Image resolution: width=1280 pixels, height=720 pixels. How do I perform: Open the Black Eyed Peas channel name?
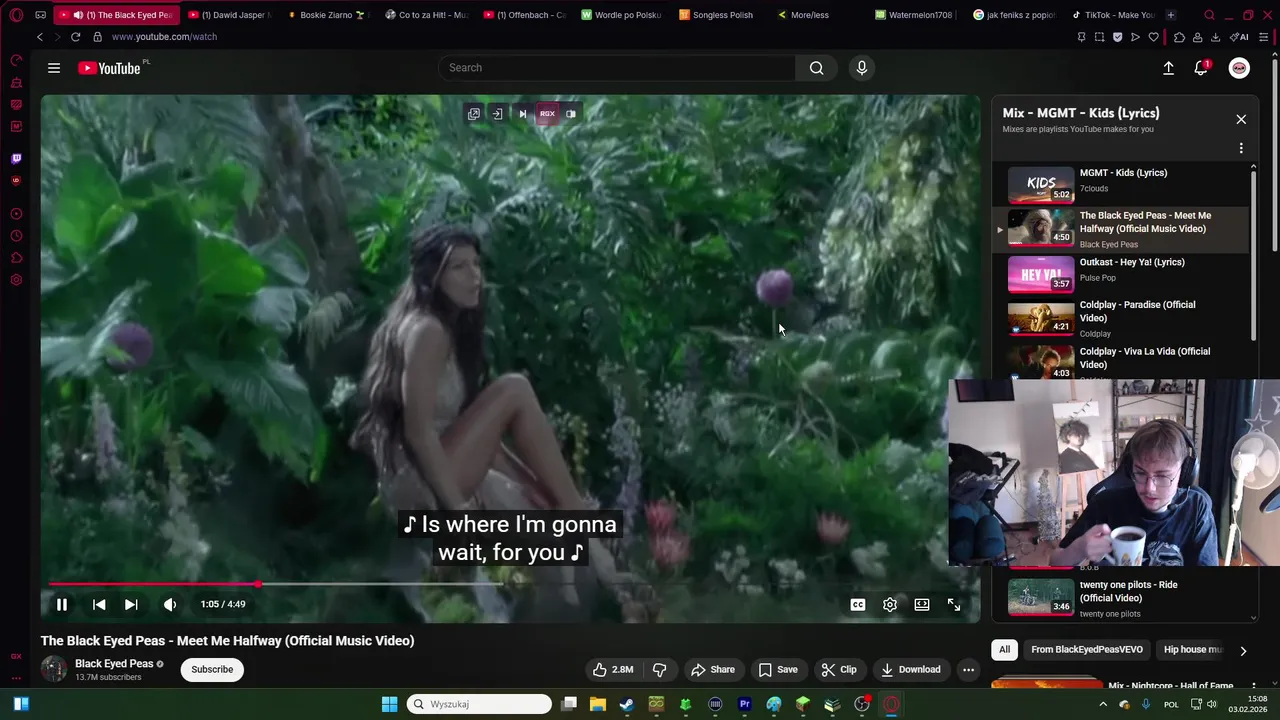(x=114, y=664)
